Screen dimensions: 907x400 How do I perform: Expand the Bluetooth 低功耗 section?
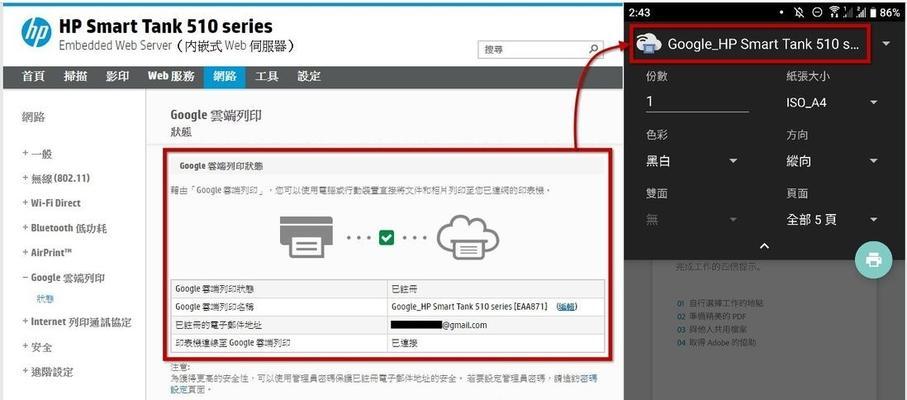coord(64,228)
